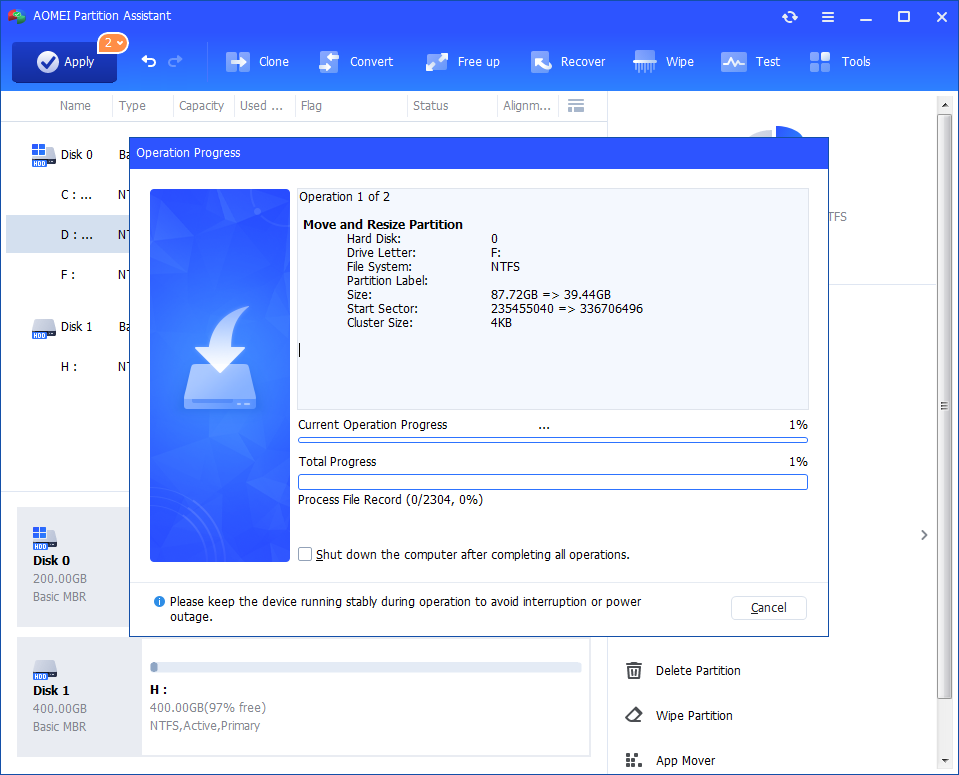Open the hamburger menu in title bar
The height and width of the screenshot is (775, 959).
tap(828, 17)
